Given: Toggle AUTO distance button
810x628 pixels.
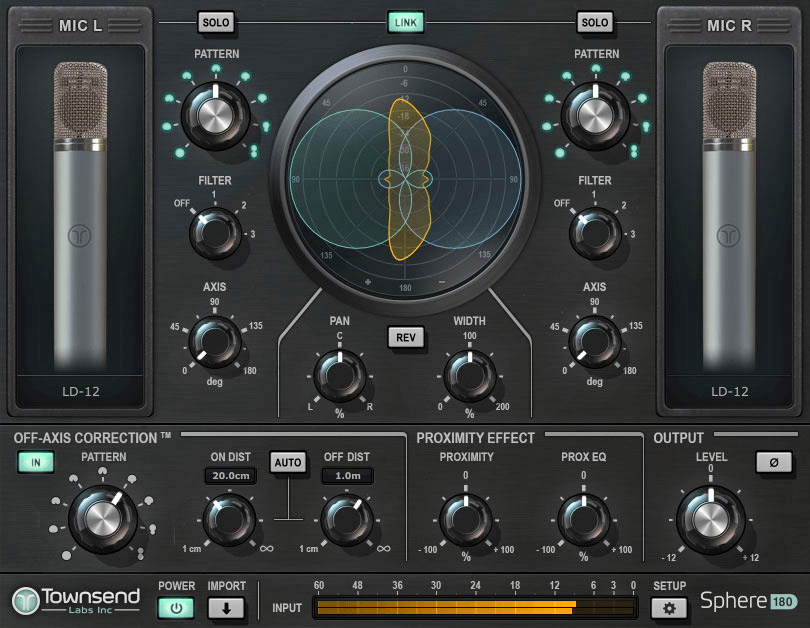Looking at the screenshot, I should 288,462.
